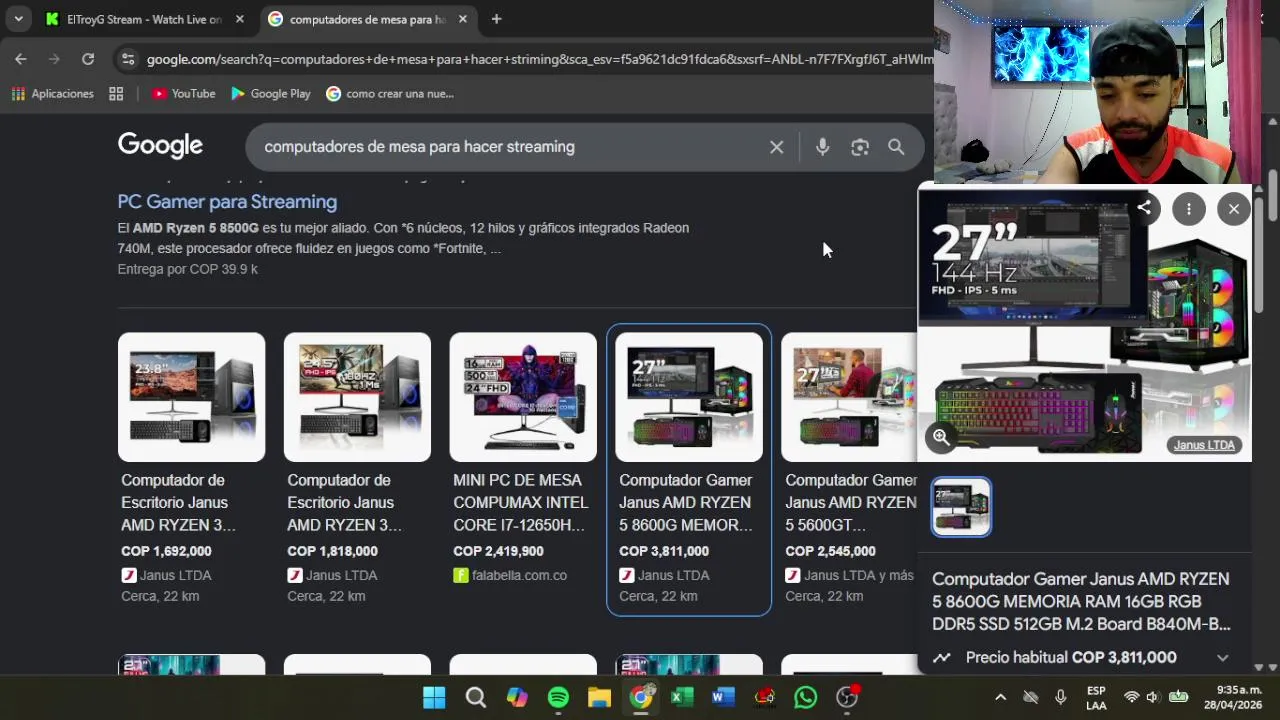1280x720 pixels.
Task: Switch to Chrome in the taskbar
Action: (x=641, y=697)
